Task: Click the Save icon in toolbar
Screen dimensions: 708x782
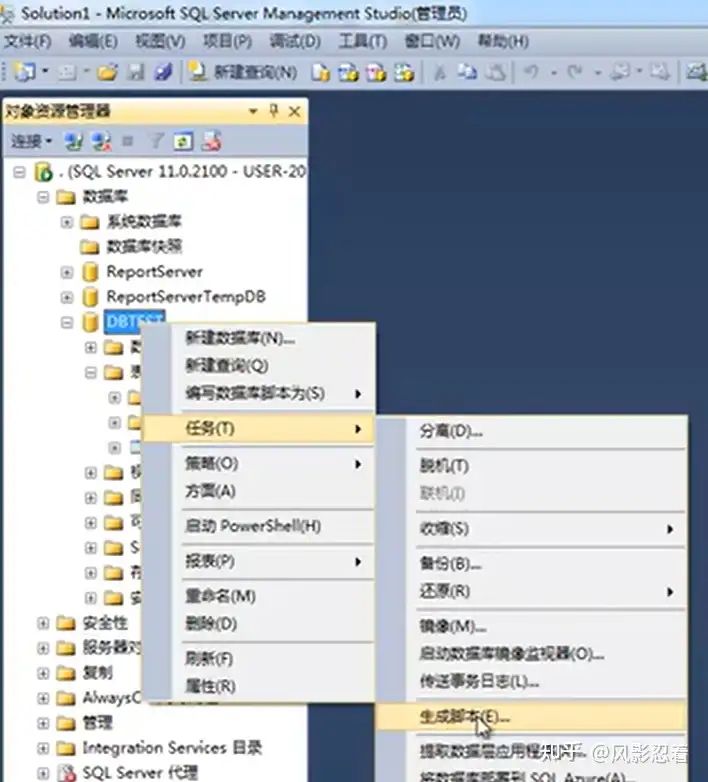Action: tap(135, 73)
